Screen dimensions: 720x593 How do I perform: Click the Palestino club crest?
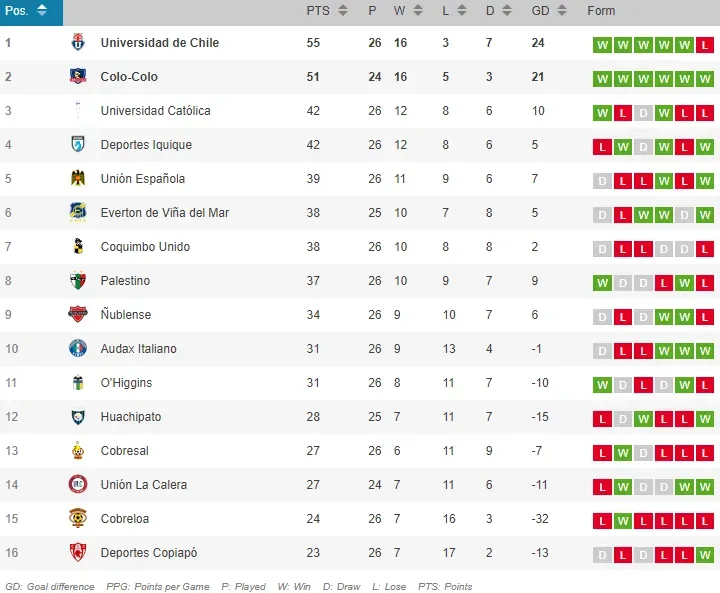click(x=78, y=281)
